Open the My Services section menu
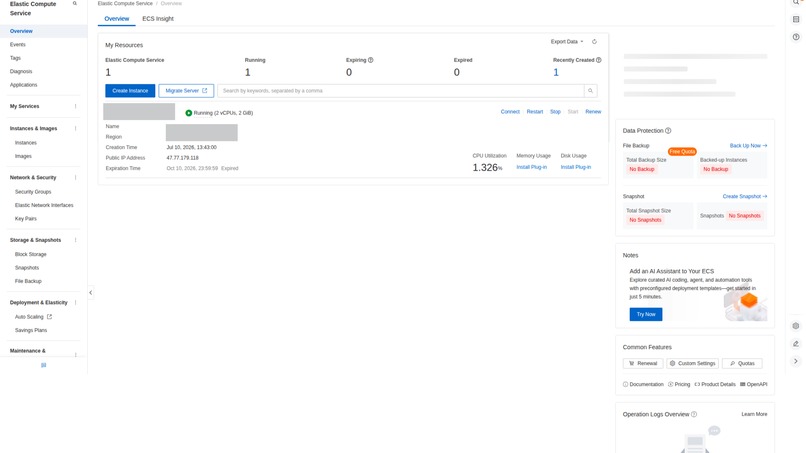The height and width of the screenshot is (453, 806). pyautogui.click(x=76, y=106)
